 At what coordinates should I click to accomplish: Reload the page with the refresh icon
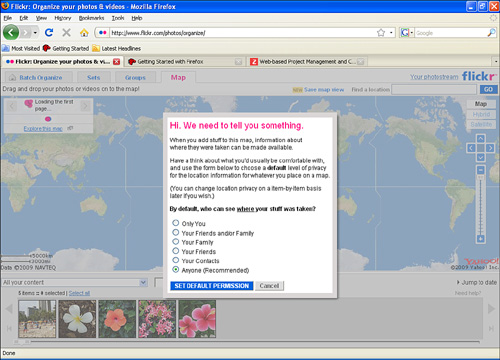click(49, 32)
